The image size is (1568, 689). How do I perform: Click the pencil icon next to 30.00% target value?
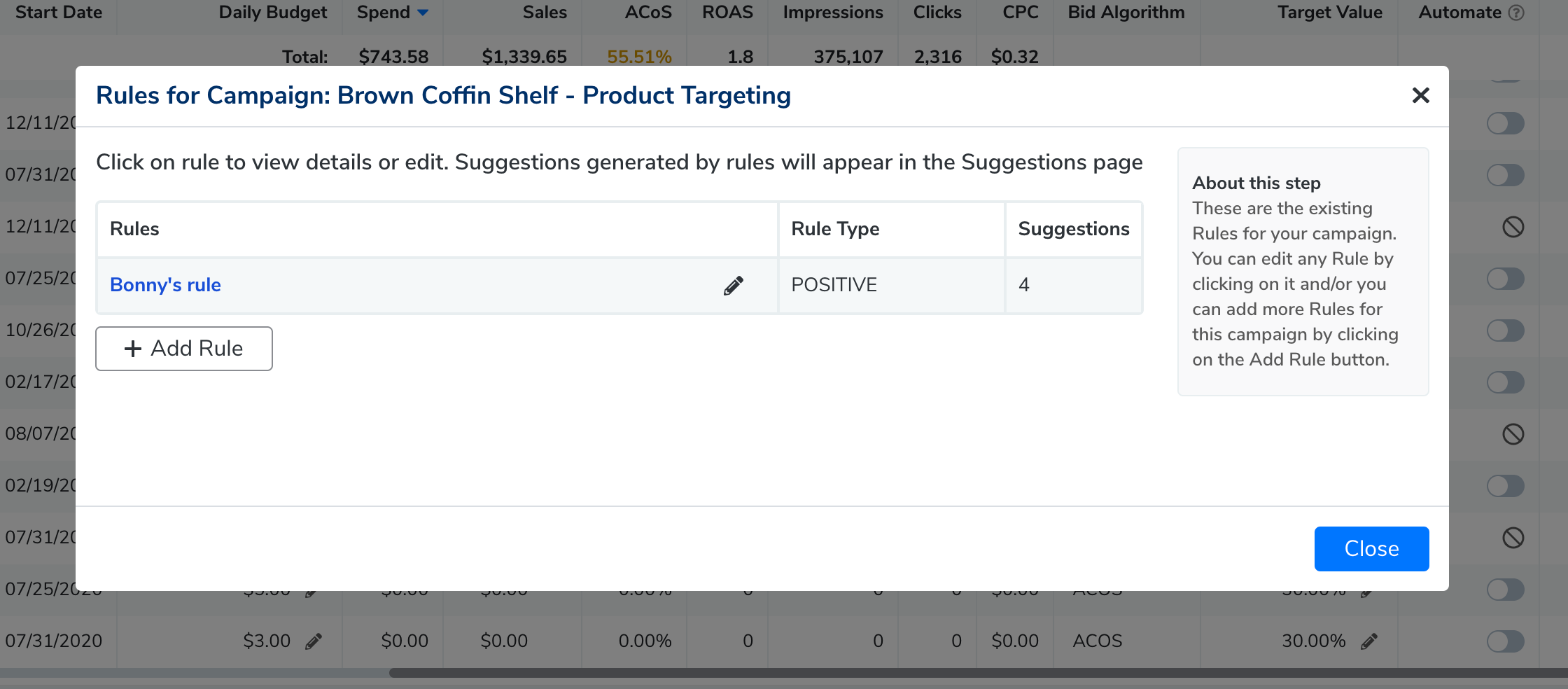(x=1369, y=641)
